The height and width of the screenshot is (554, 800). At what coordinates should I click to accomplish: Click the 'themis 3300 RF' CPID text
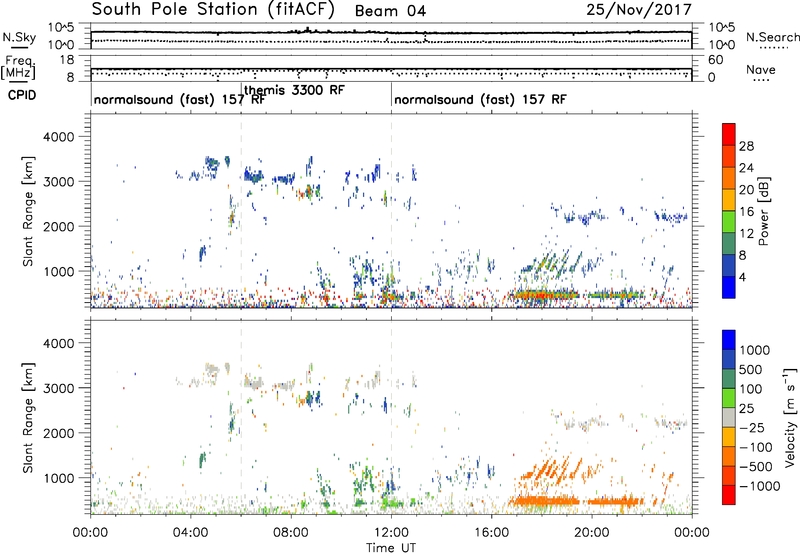coord(294,90)
